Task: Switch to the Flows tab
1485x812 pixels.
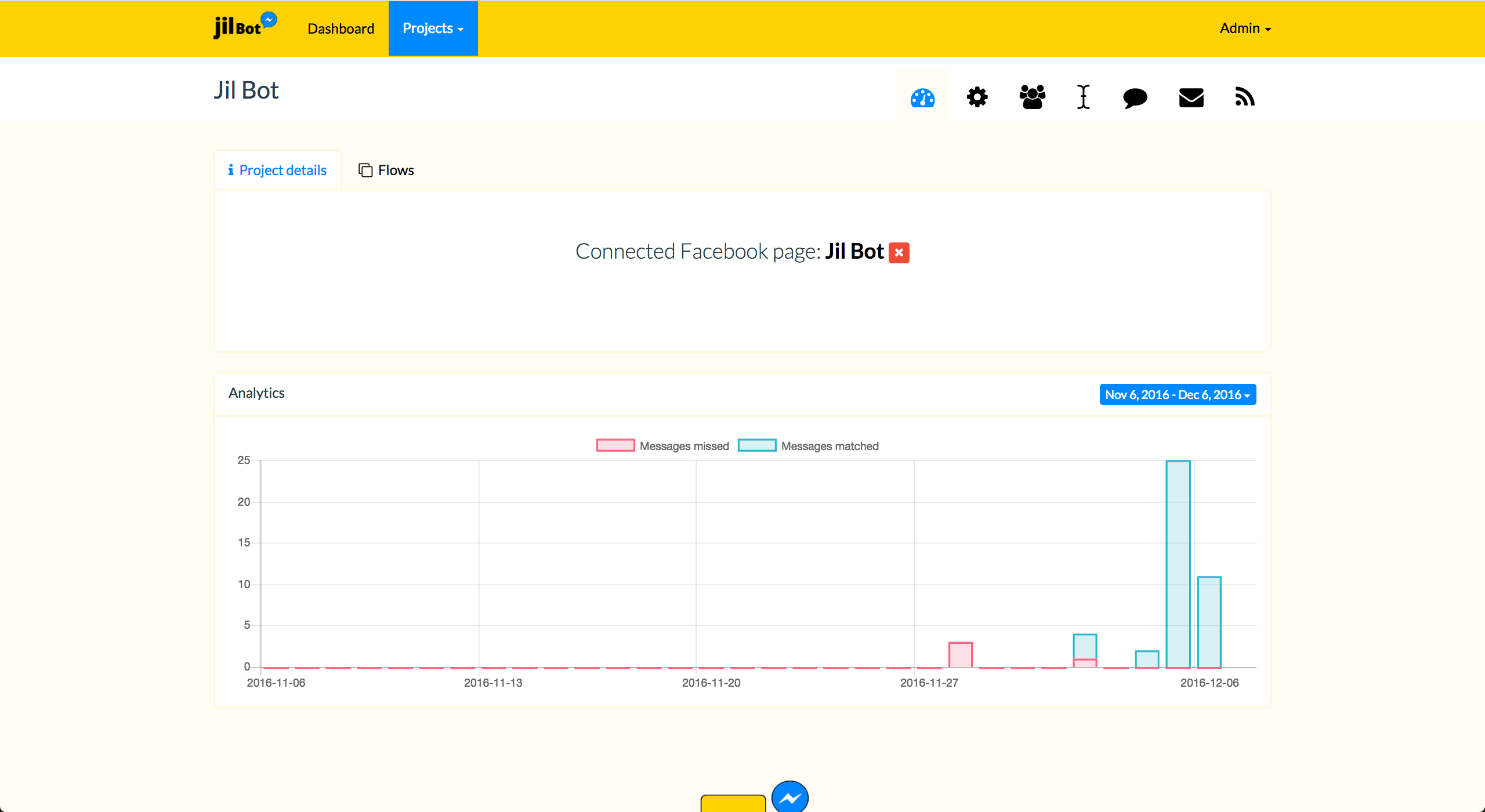Action: pyautogui.click(x=386, y=171)
